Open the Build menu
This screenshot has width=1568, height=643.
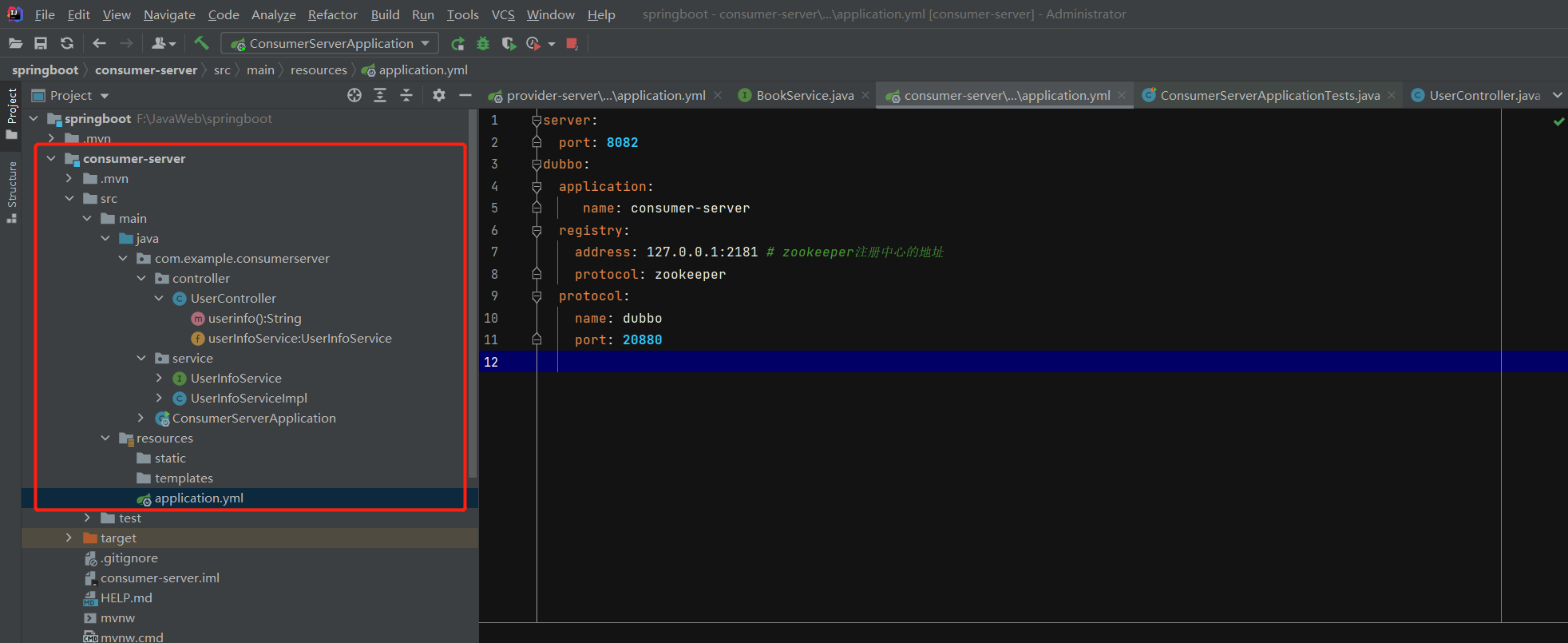385,14
